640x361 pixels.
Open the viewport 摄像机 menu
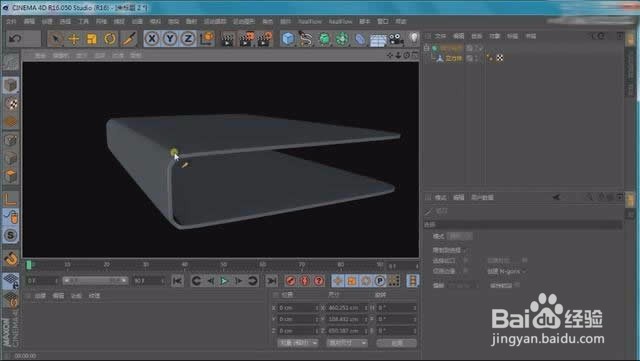tap(61, 55)
